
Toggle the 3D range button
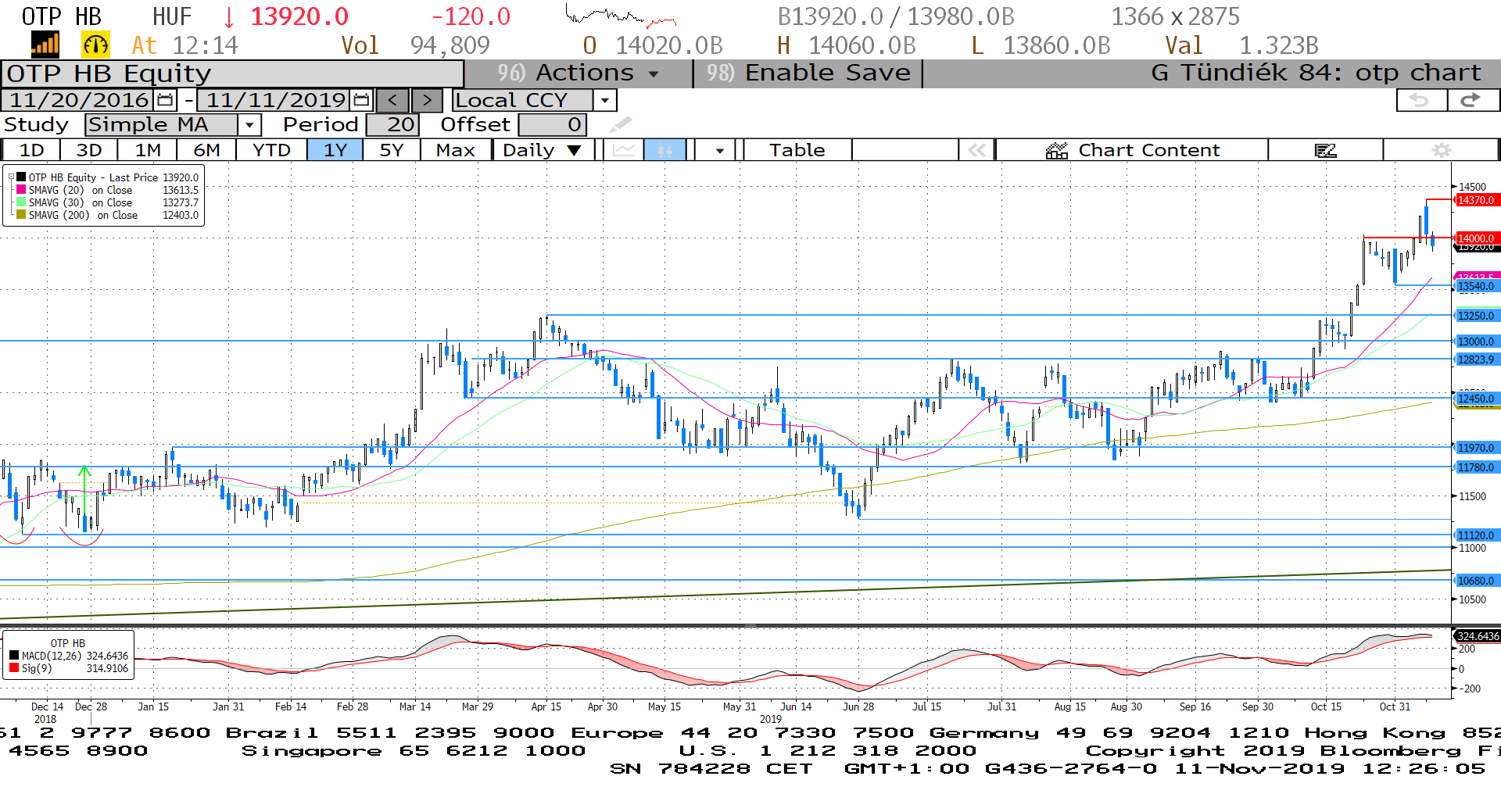click(x=89, y=150)
